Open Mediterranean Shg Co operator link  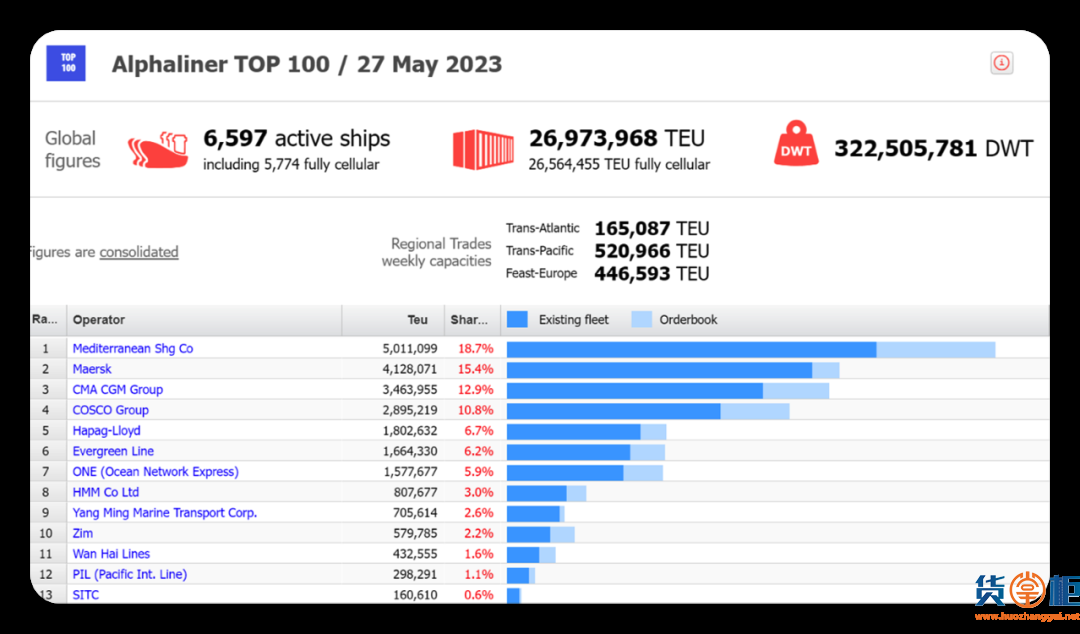pyautogui.click(x=133, y=349)
